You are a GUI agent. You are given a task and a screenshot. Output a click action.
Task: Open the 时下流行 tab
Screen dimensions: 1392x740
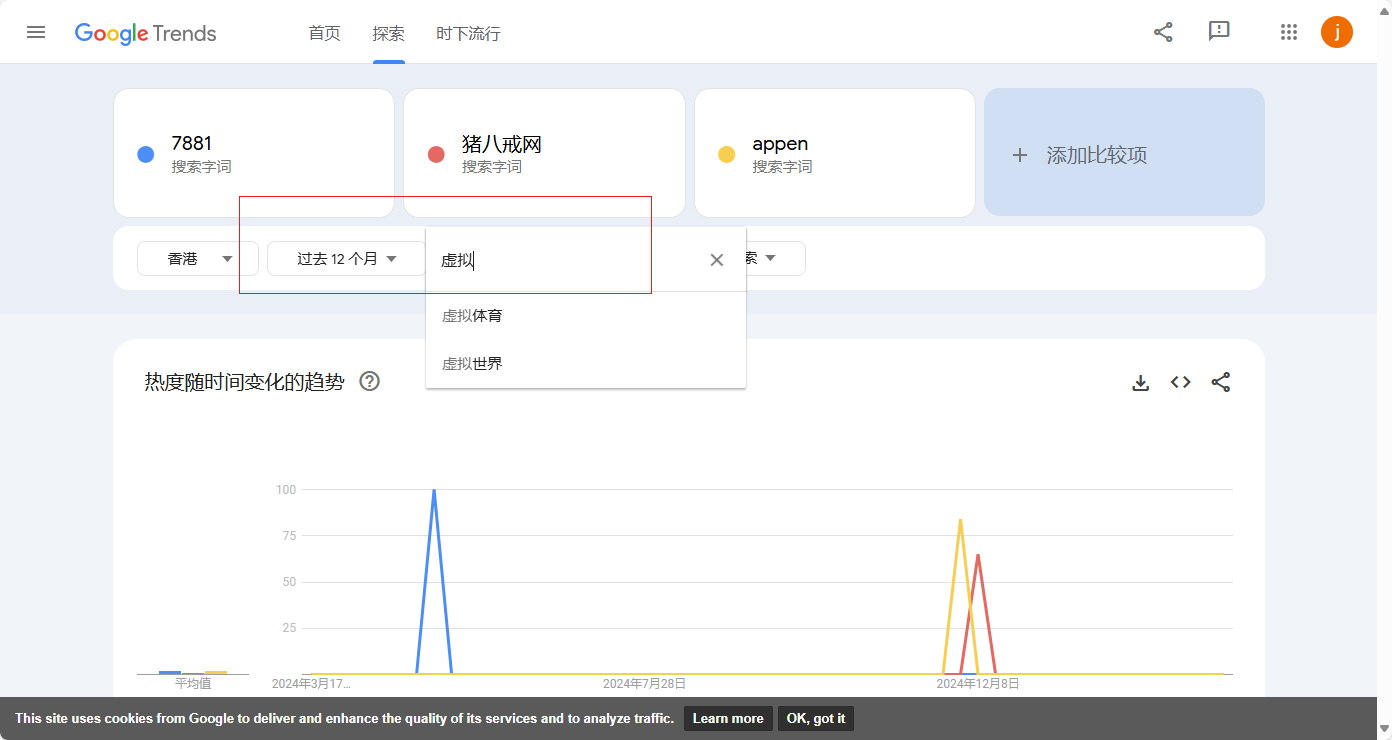pos(468,33)
